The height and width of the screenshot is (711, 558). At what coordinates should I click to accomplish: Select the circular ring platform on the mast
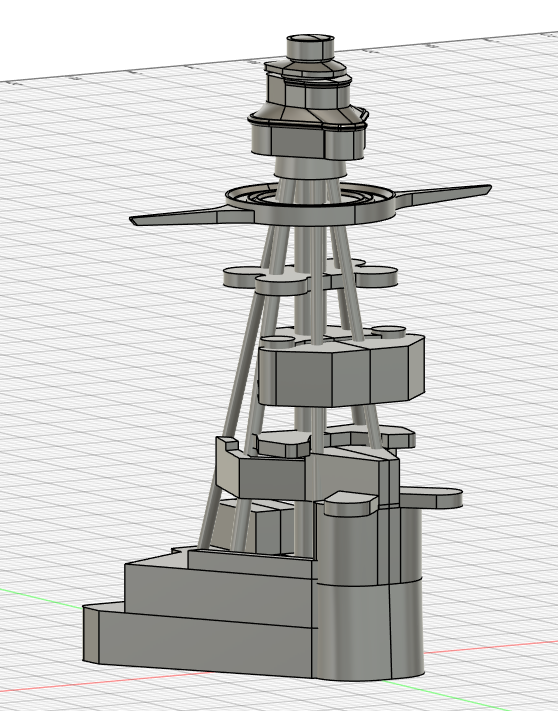tap(311, 203)
